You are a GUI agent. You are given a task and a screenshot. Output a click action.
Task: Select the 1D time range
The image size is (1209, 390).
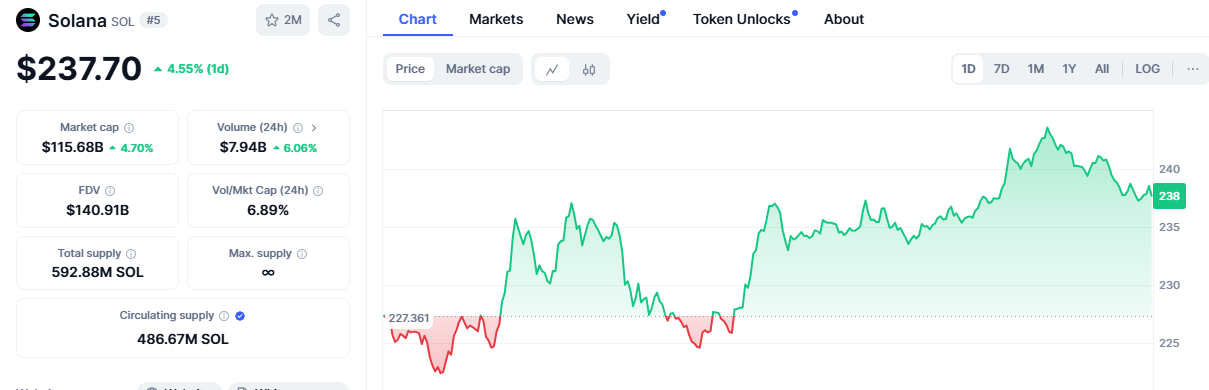(968, 69)
